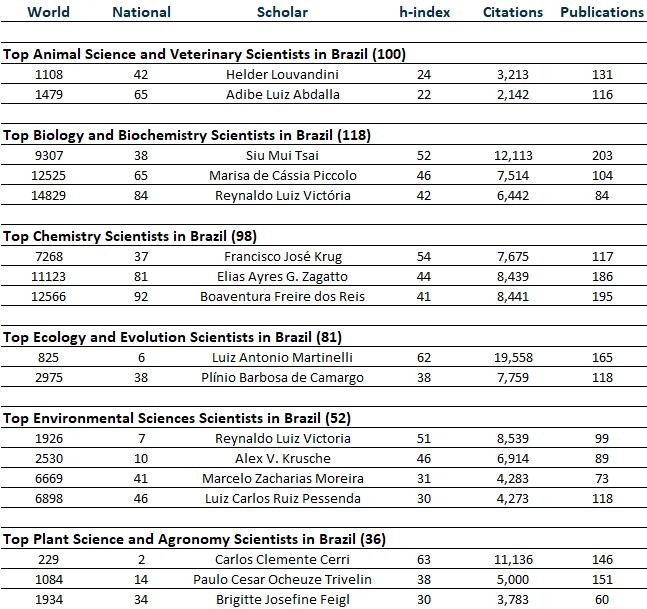Viewport: 647px width, 609px height.
Task: Click world rank 825 for Luiz Antonio Martinelli
Action: click(x=48, y=357)
